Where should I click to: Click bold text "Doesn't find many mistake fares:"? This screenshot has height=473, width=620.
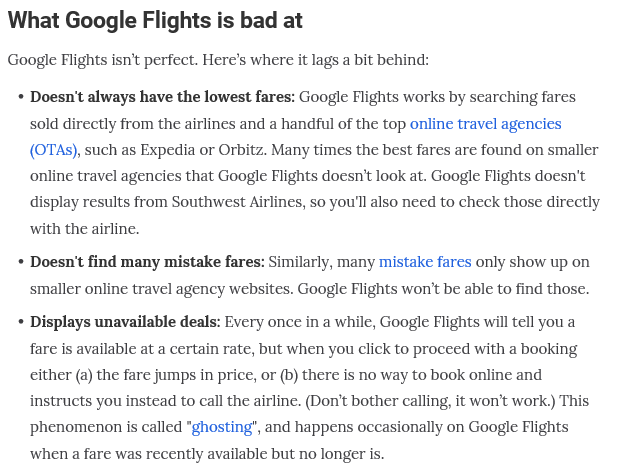147,262
